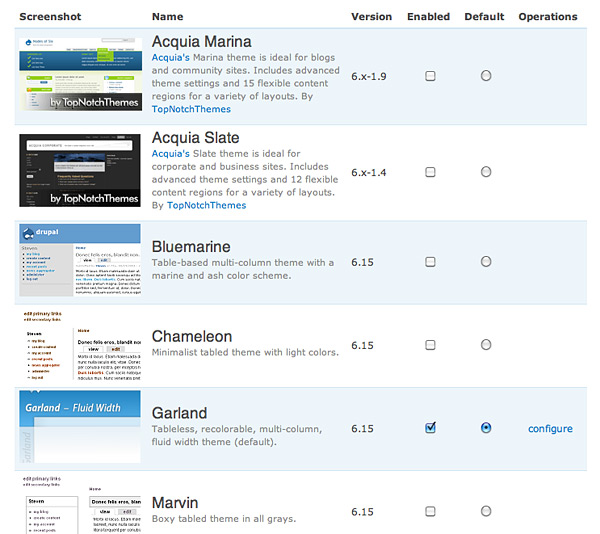Follow Acquia's link in Marina description

click(x=170, y=57)
